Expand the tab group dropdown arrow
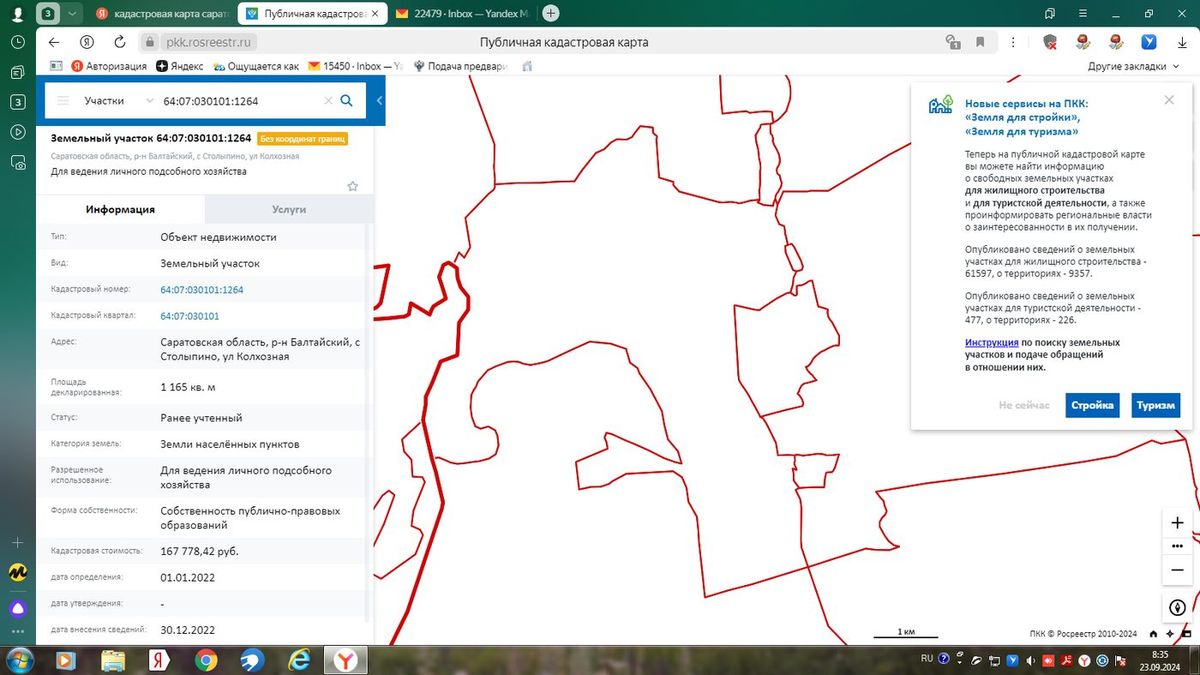1200x675 pixels. [70, 13]
